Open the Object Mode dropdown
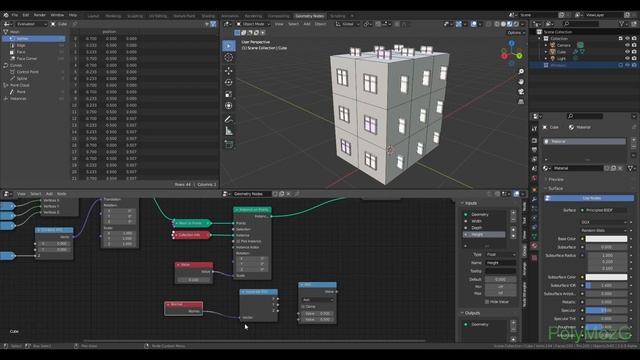Image resolution: width=640 pixels, height=360 pixels. tap(253, 24)
